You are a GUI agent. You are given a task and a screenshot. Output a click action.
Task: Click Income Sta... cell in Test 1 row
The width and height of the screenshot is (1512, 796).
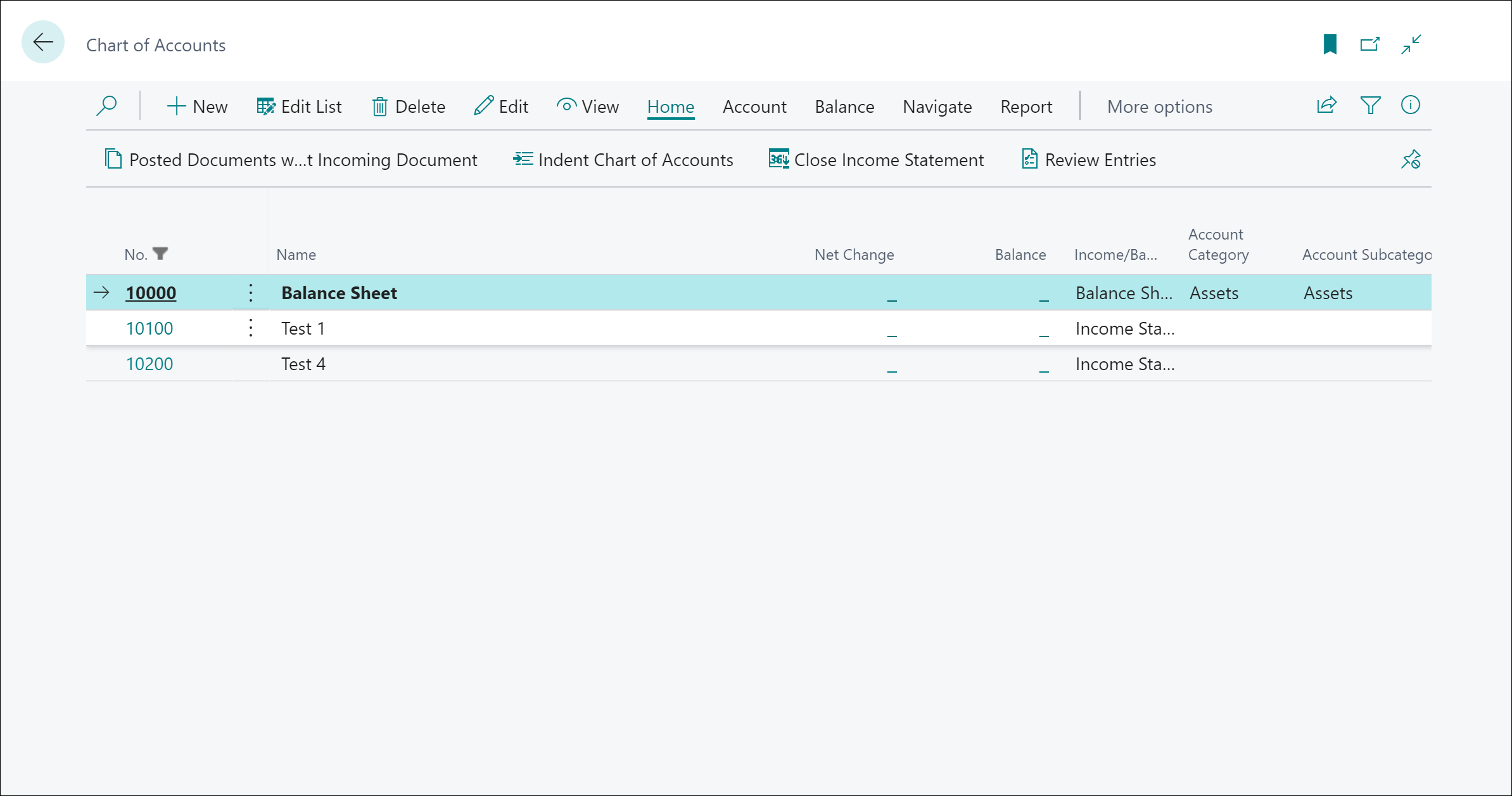(1125, 328)
